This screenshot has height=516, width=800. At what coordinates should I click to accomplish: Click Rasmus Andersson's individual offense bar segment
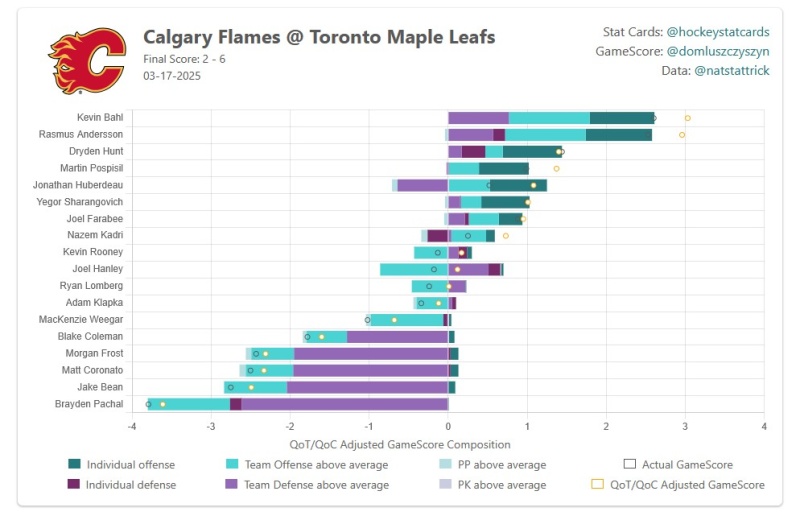click(x=619, y=135)
